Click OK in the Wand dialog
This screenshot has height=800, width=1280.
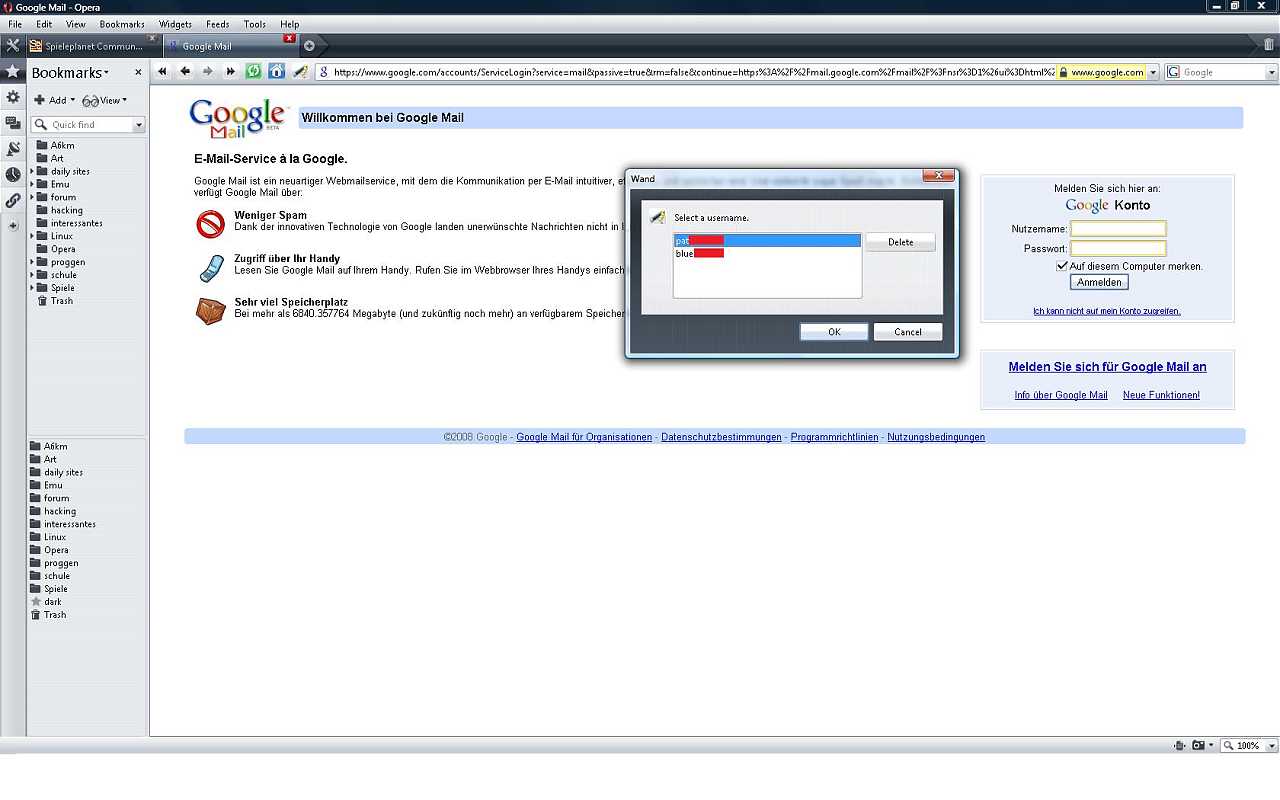[834, 332]
